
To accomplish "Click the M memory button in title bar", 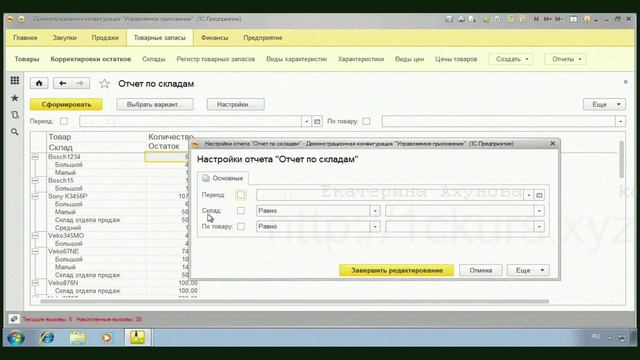I will [536, 19].
